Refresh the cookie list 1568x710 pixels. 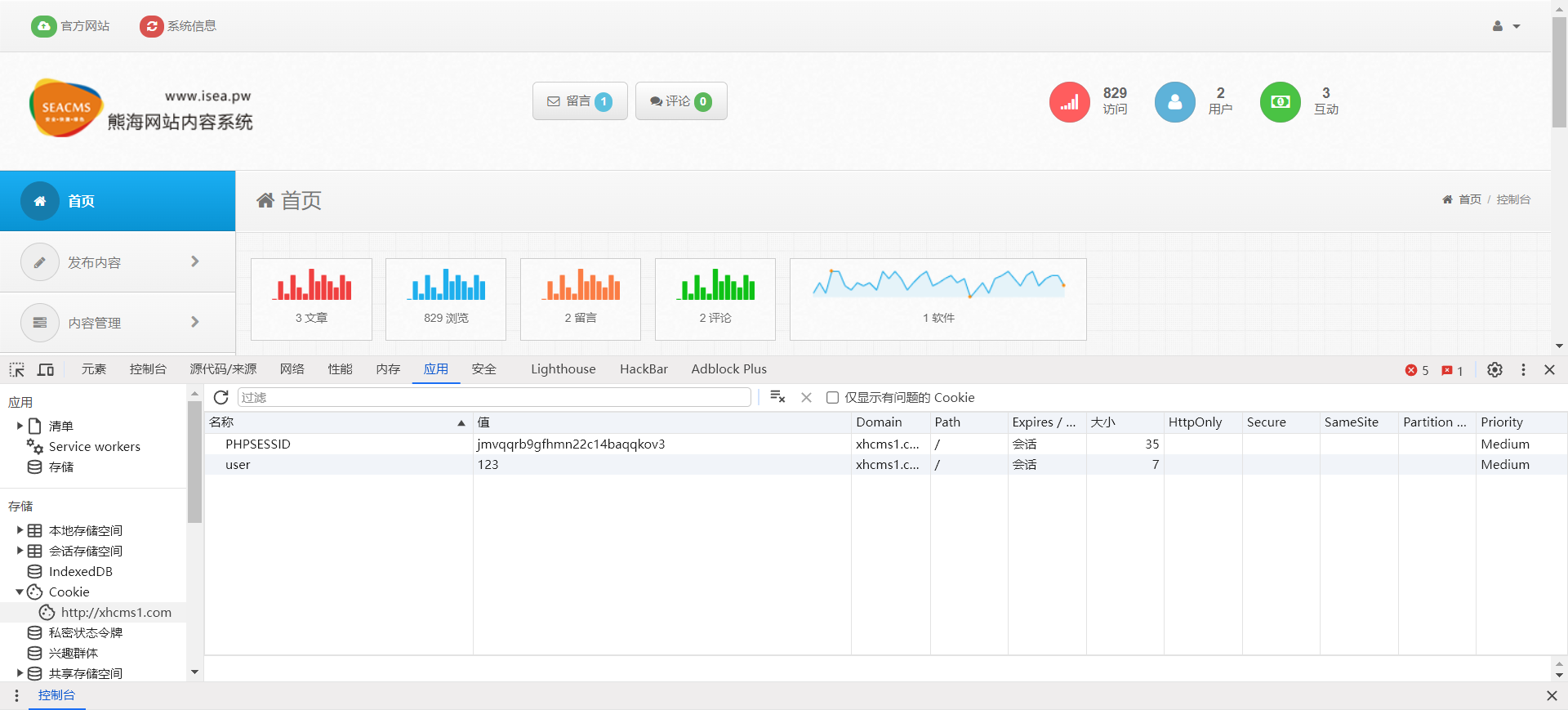point(220,397)
